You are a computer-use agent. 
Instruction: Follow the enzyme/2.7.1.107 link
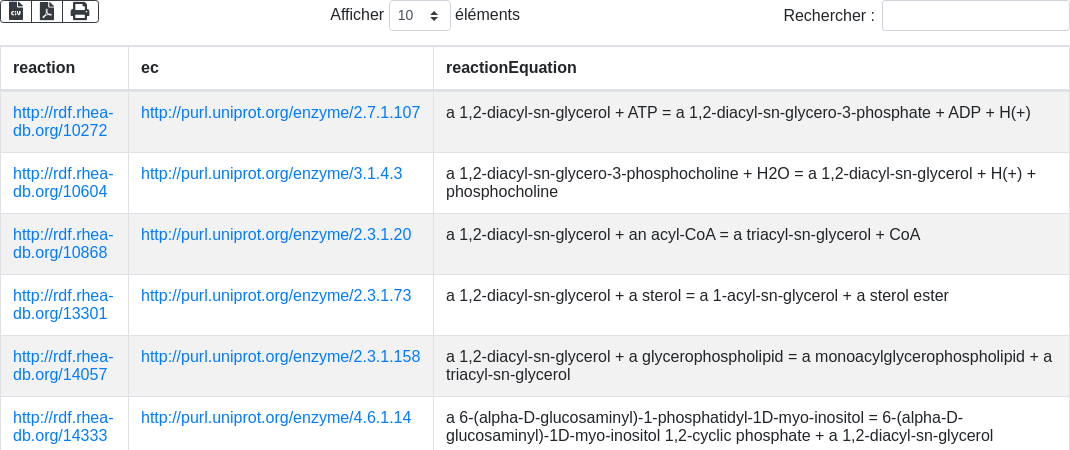click(x=280, y=113)
